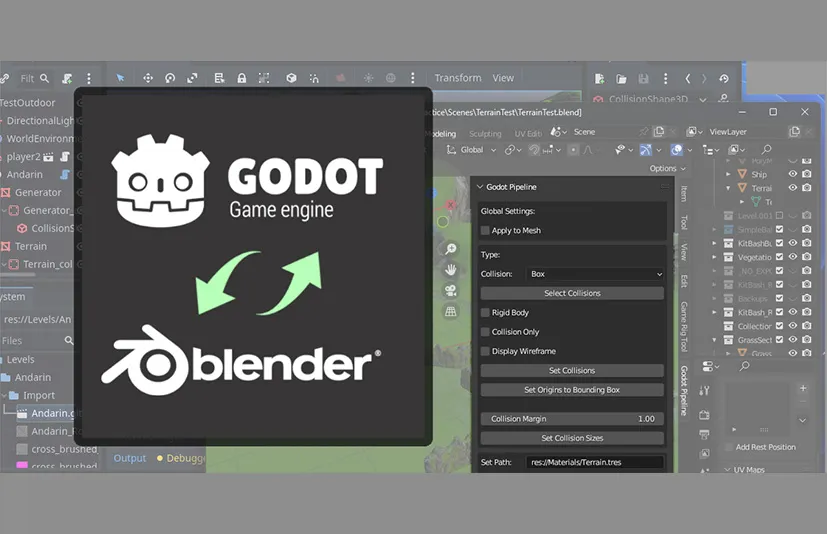The width and height of the screenshot is (827, 534).
Task: Open Godot Transform menu
Action: [458, 78]
